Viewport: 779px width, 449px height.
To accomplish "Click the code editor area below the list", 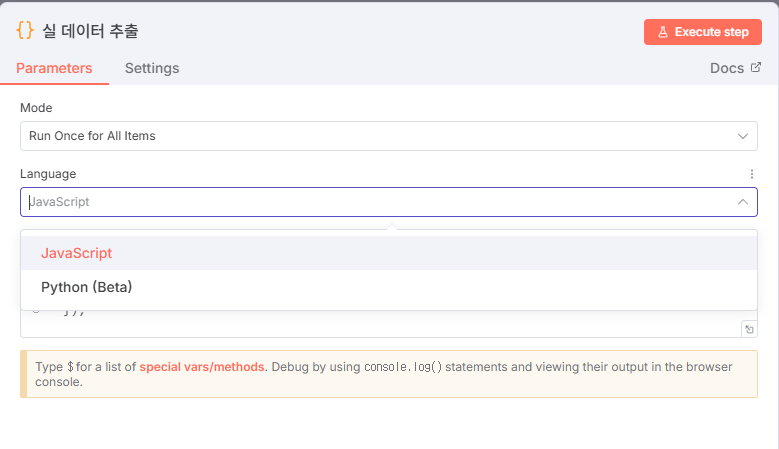I will 380,324.
